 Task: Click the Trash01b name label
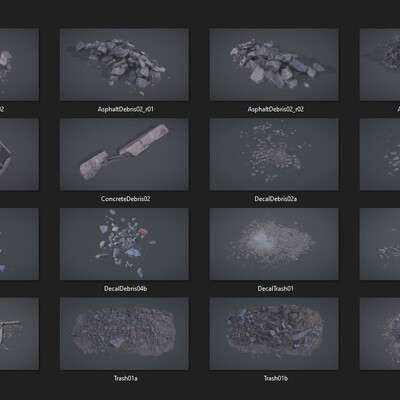[x=276, y=378]
